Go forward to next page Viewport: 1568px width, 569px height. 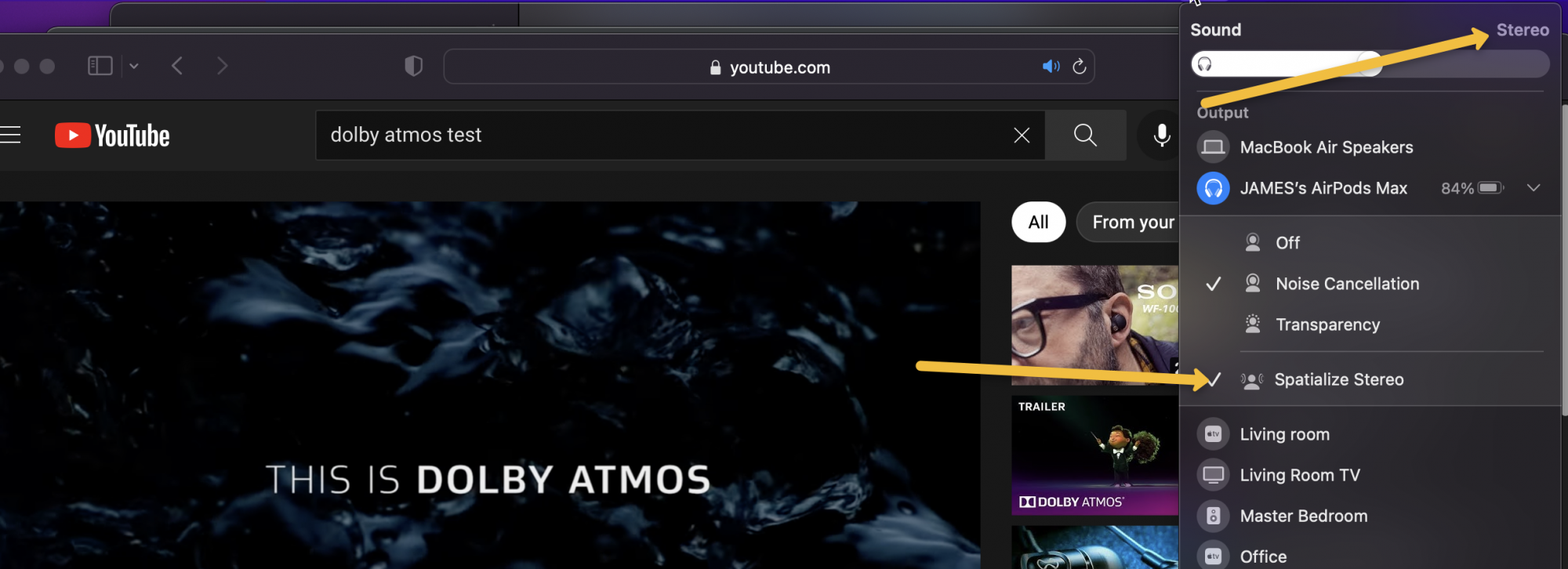222,66
